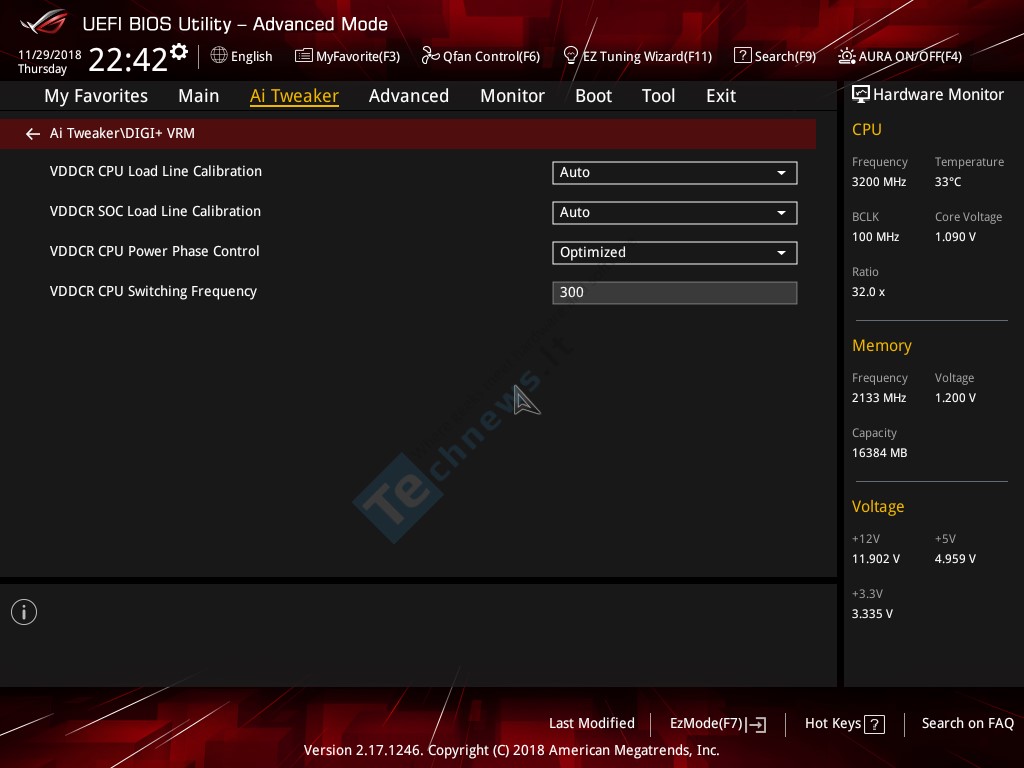Launch EZ Tuning Wizard lightbulb icon
The width and height of the screenshot is (1024, 768).
point(570,56)
